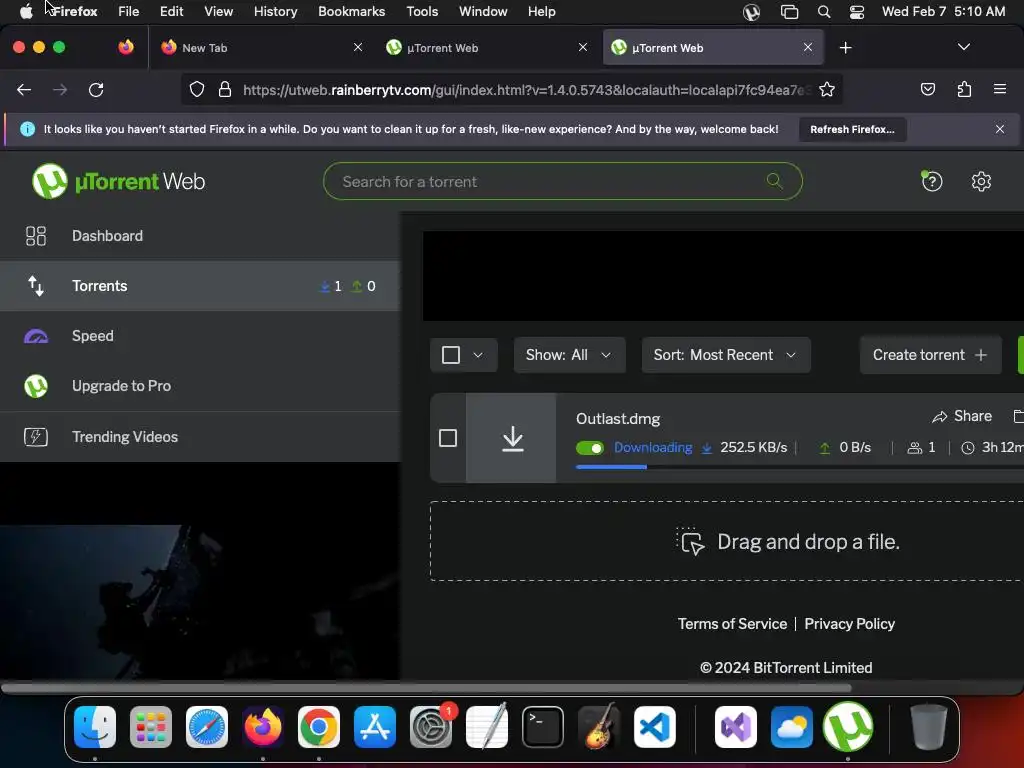Open the Show: All filter dropdown
Screen dimensions: 1024x768
[x=569, y=355]
